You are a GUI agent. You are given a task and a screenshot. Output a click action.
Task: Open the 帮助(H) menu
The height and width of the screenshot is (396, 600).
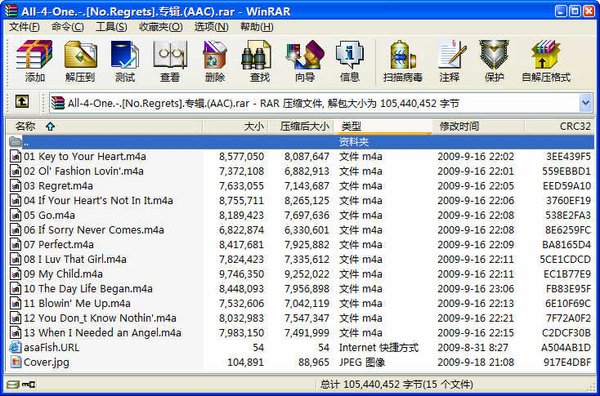pos(257,27)
